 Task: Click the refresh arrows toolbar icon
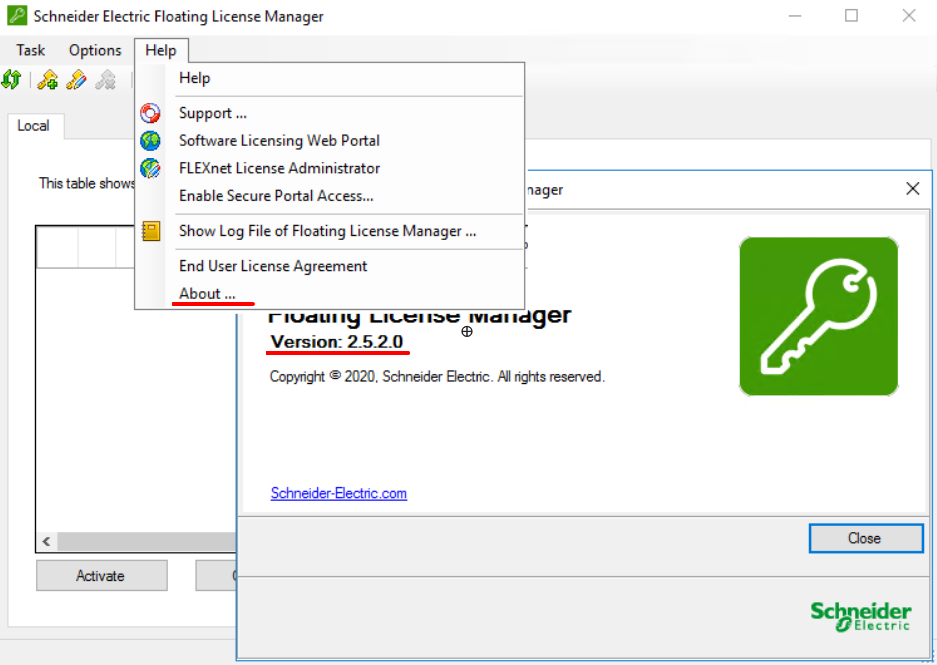tap(11, 79)
